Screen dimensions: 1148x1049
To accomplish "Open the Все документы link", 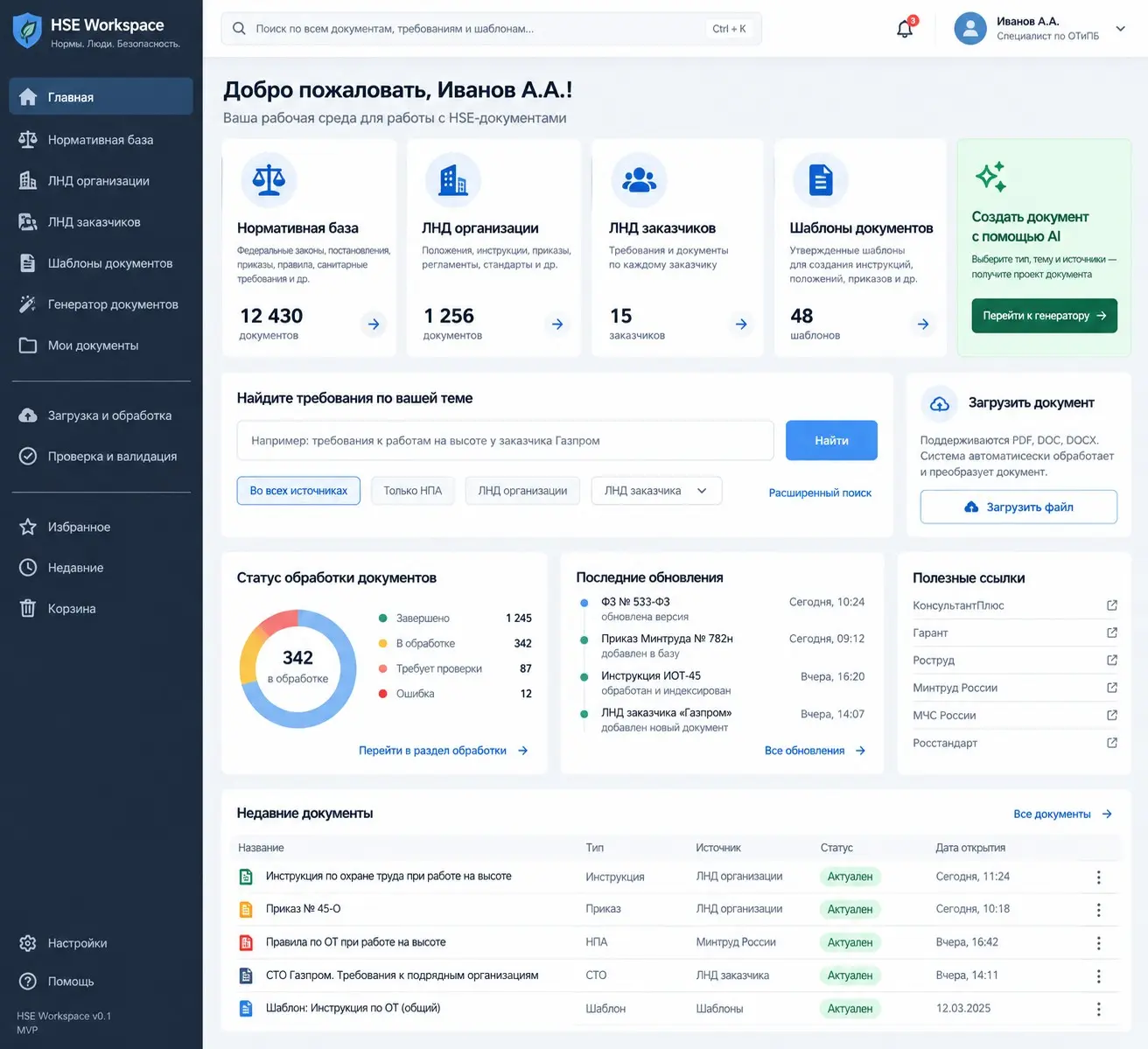I will point(1062,814).
